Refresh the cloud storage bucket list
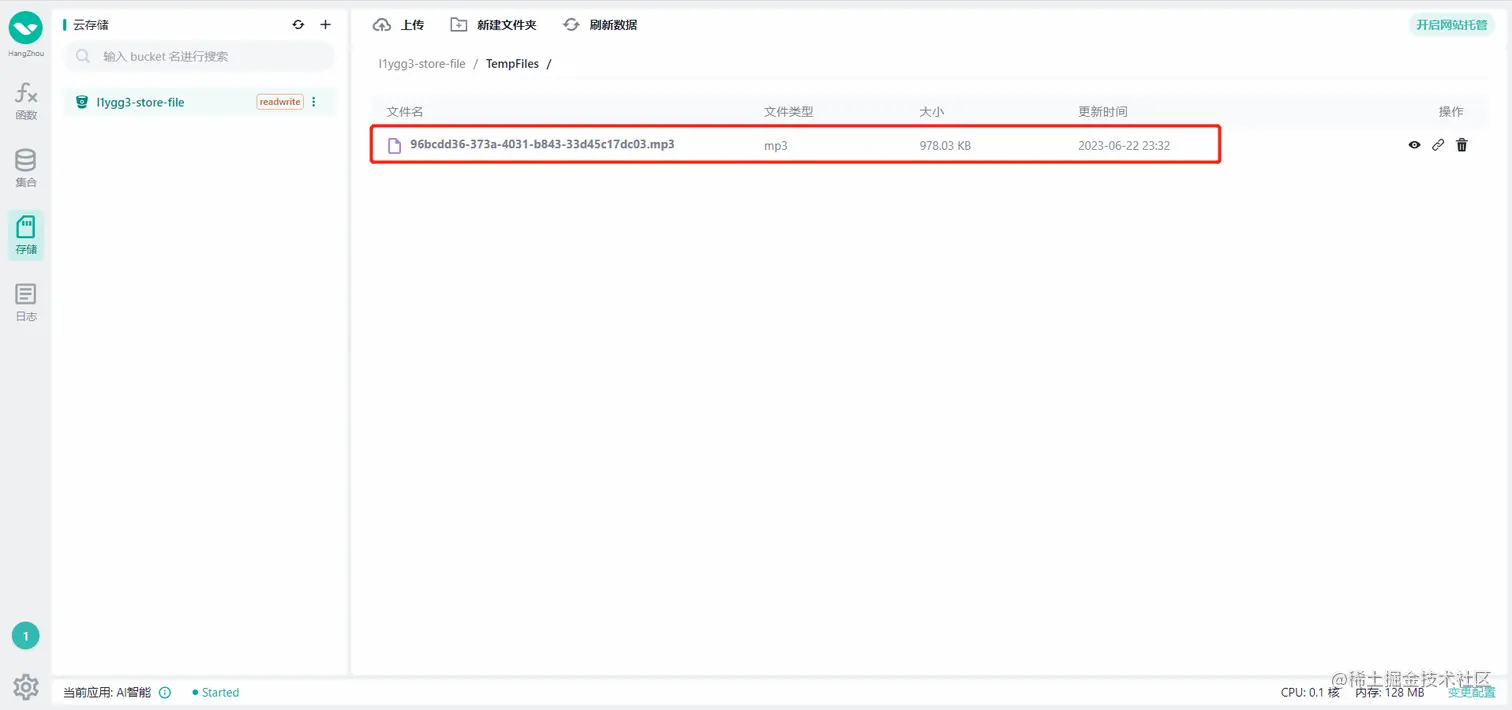Viewport: 1512px width, 710px height. pos(298,25)
